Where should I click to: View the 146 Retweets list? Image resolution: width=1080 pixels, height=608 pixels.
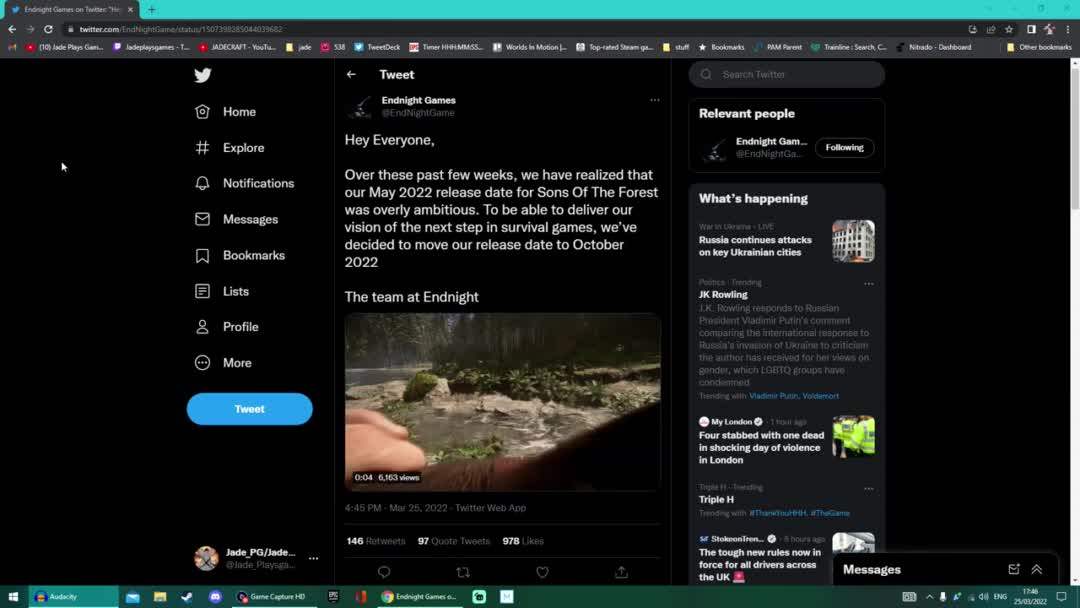tap(376, 541)
